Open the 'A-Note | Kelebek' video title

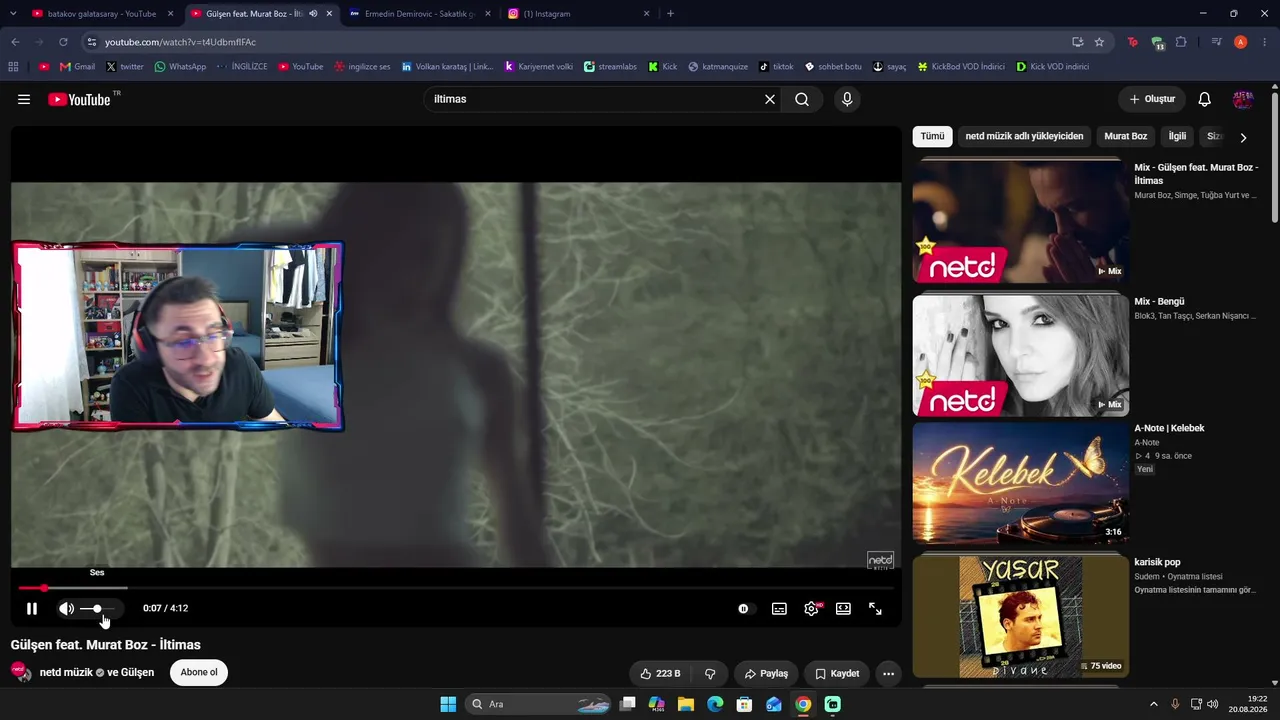(1169, 428)
